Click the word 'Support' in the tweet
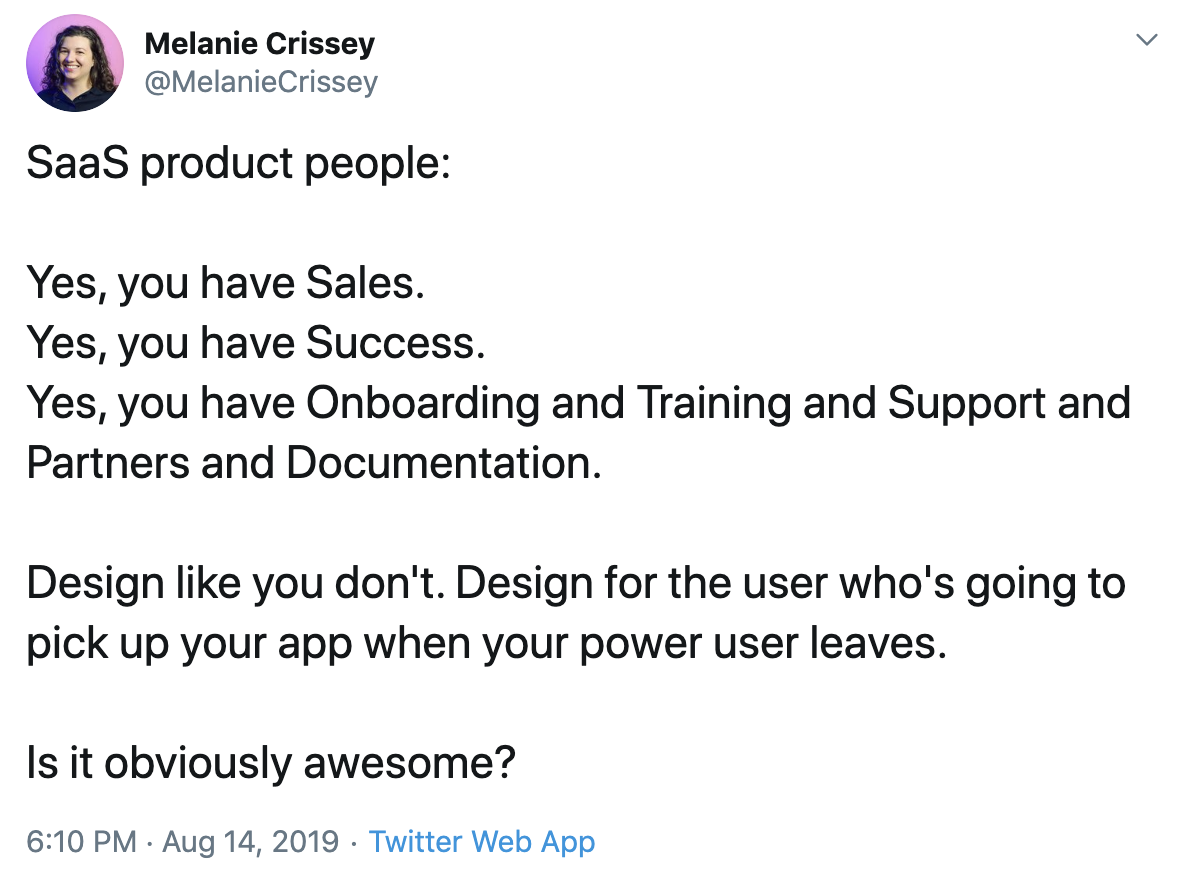This screenshot has height=886, width=1192. click(x=967, y=404)
